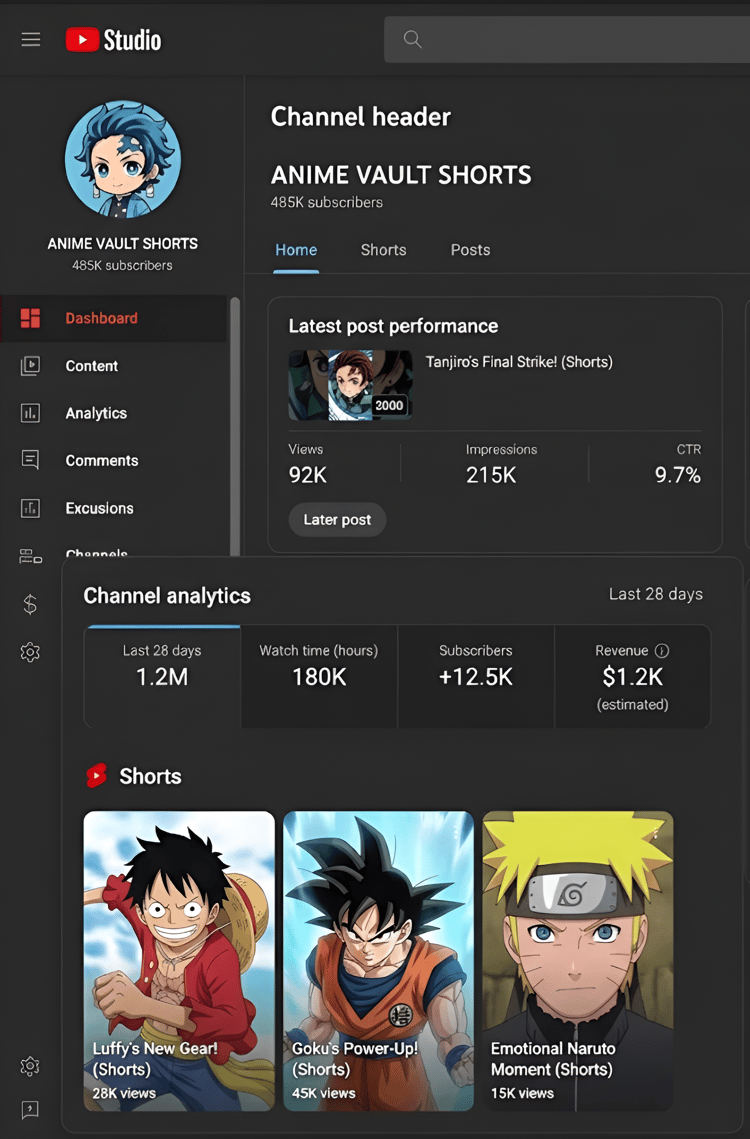Click the Channels sidebar icon
This screenshot has height=1139, width=750.
tap(31, 556)
